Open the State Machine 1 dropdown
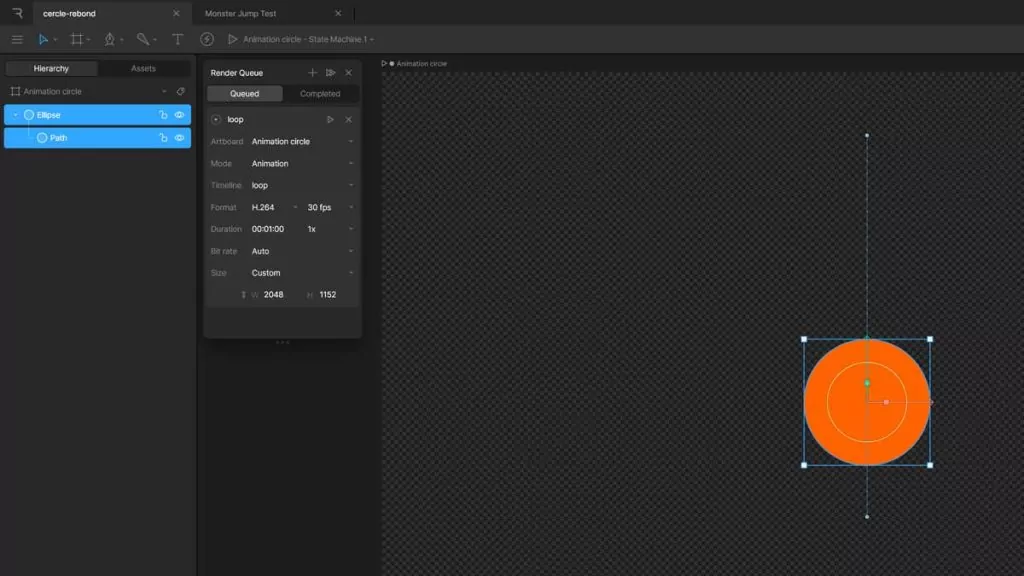Viewport: 1024px width, 576px height. 372,40
